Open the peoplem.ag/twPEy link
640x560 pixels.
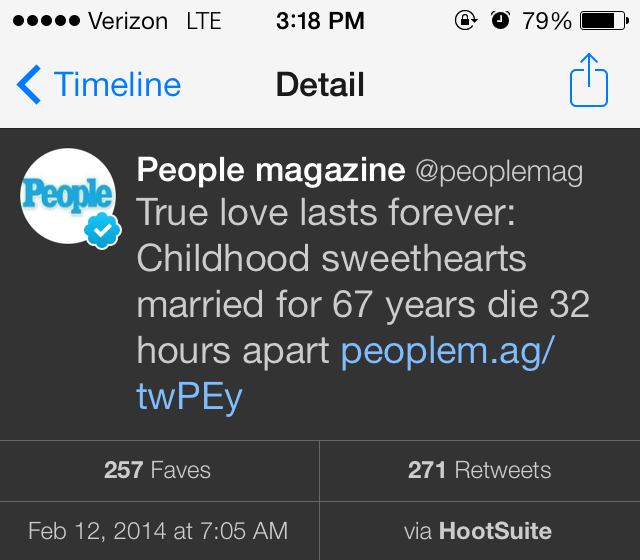[x=445, y=351]
